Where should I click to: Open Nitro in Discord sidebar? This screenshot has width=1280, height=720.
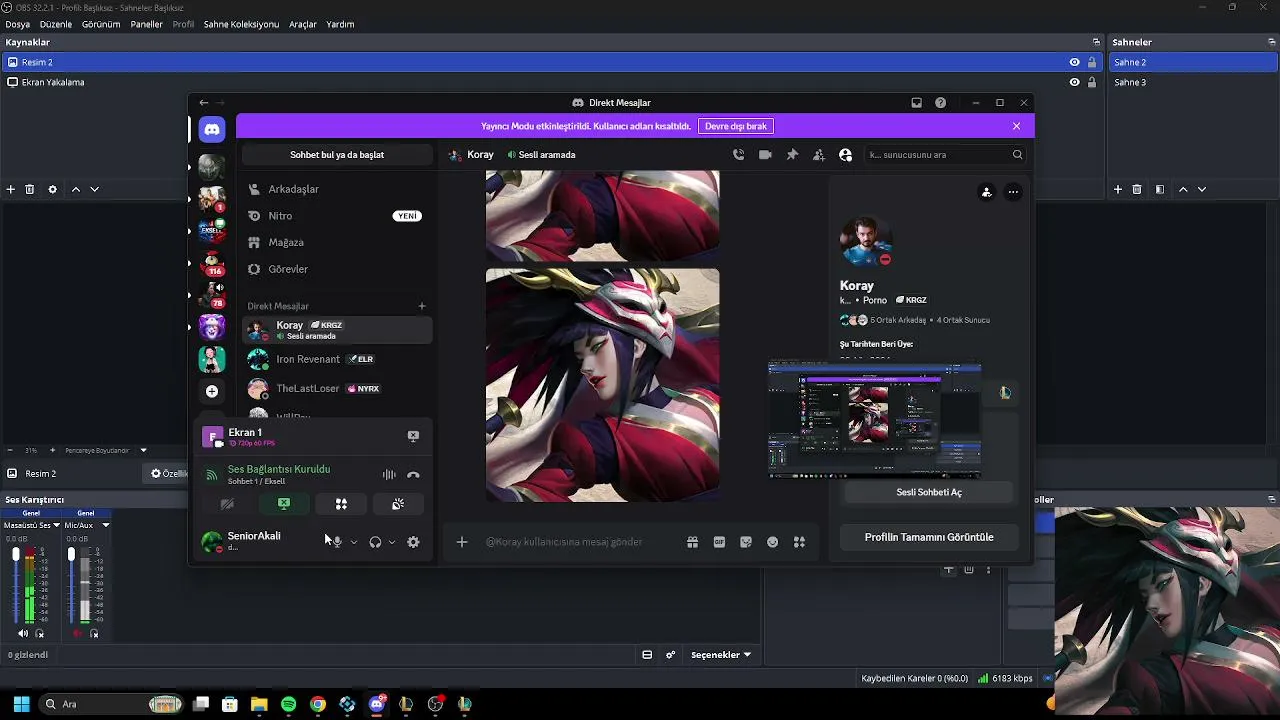[337, 216]
